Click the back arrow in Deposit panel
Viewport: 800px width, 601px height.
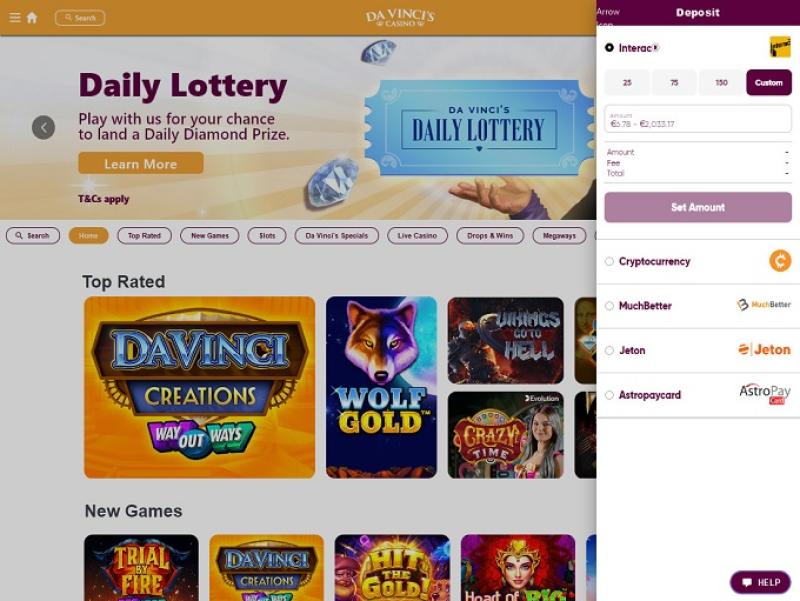pyautogui.click(x=607, y=15)
